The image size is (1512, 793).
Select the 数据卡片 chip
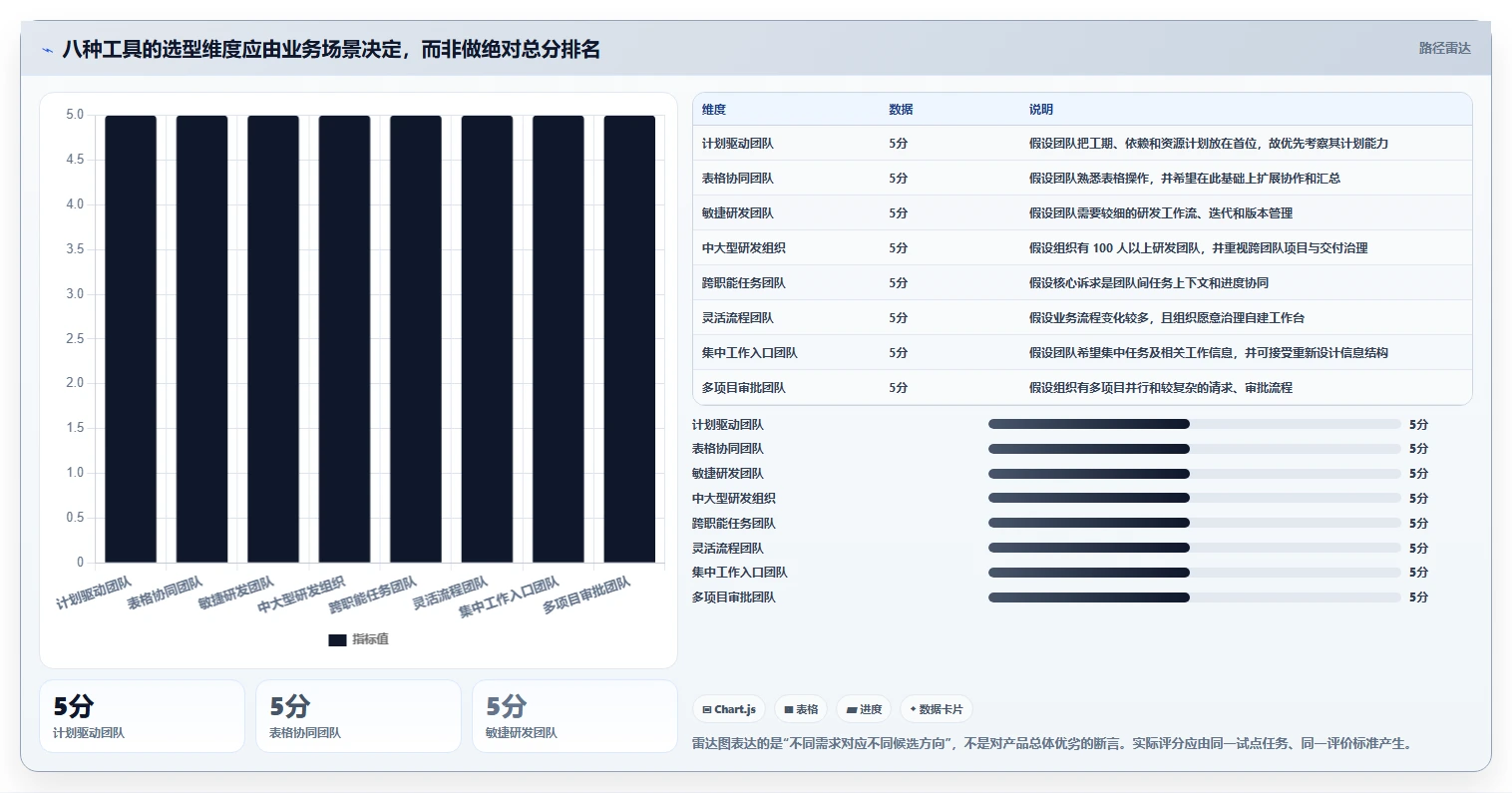(937, 709)
